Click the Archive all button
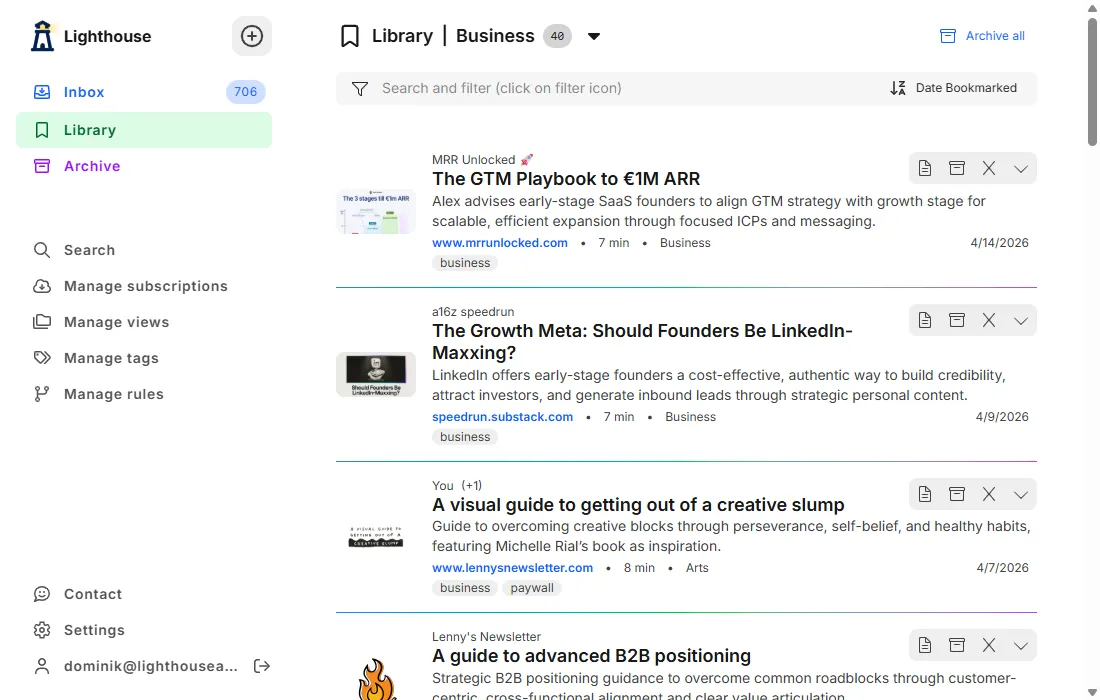 coord(983,36)
